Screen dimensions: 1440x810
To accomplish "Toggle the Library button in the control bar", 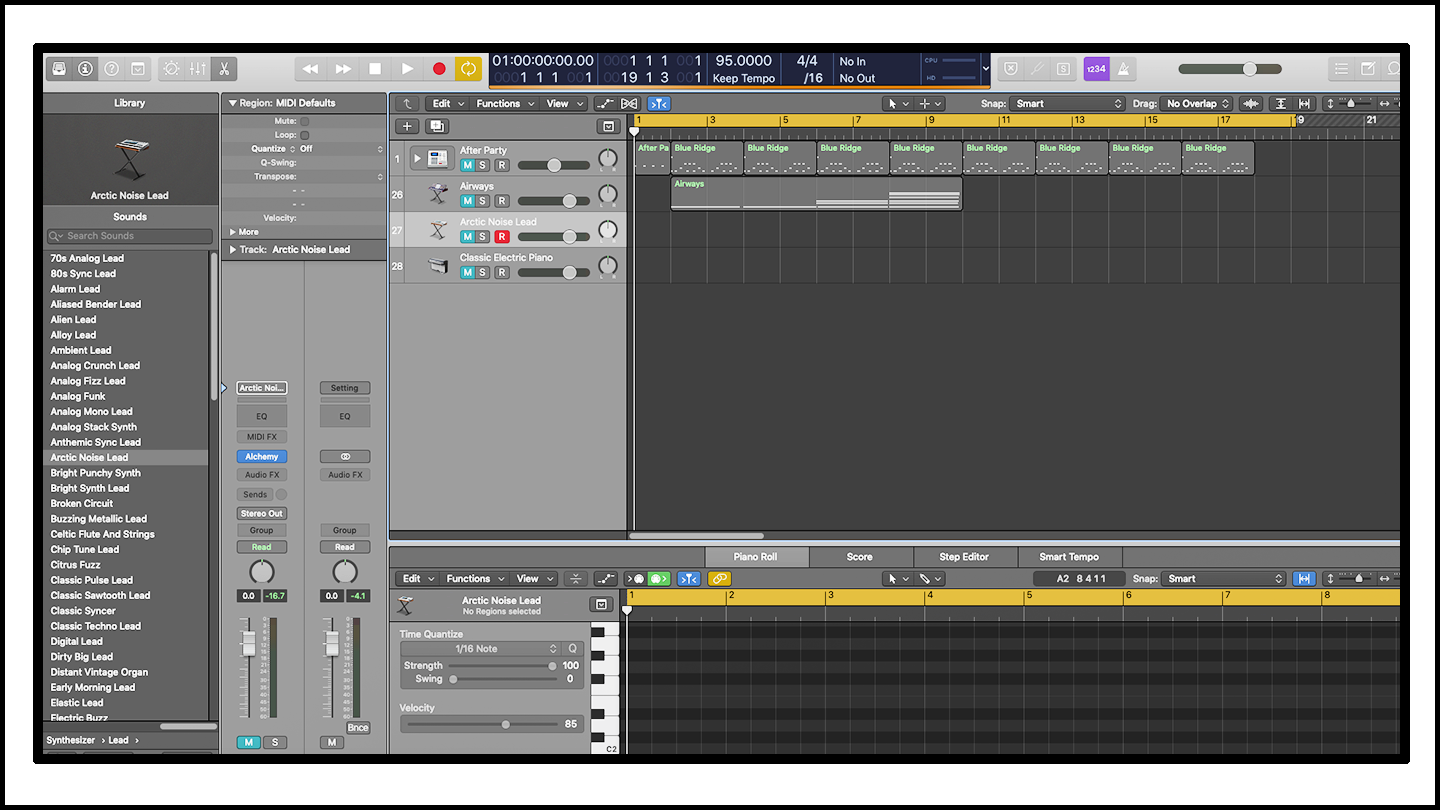I will tap(59, 69).
